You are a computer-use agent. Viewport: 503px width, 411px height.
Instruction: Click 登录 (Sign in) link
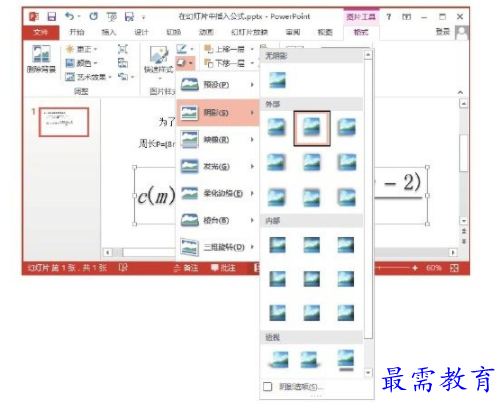click(443, 32)
